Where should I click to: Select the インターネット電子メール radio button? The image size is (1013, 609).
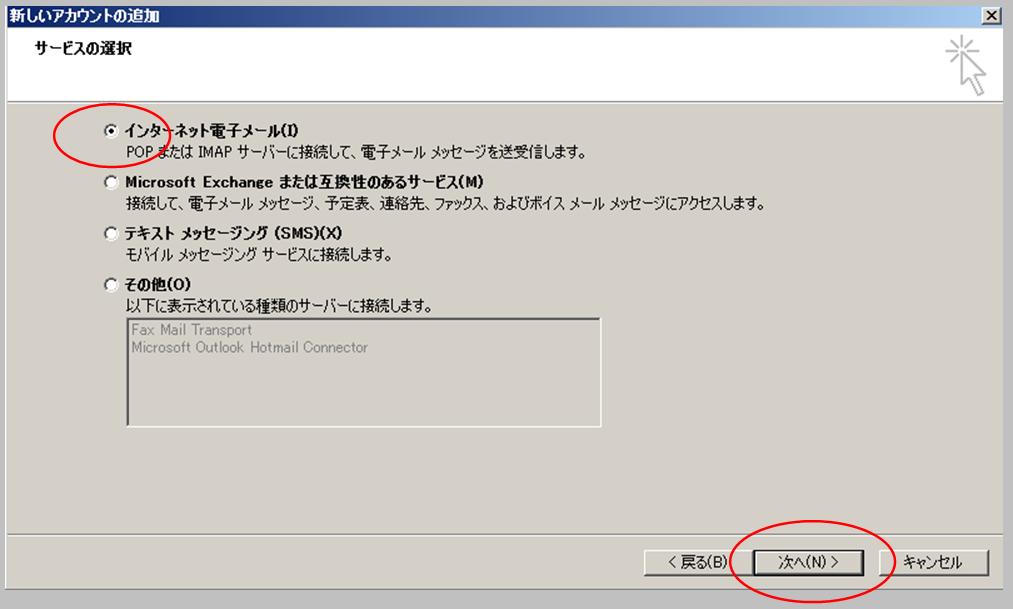111,131
